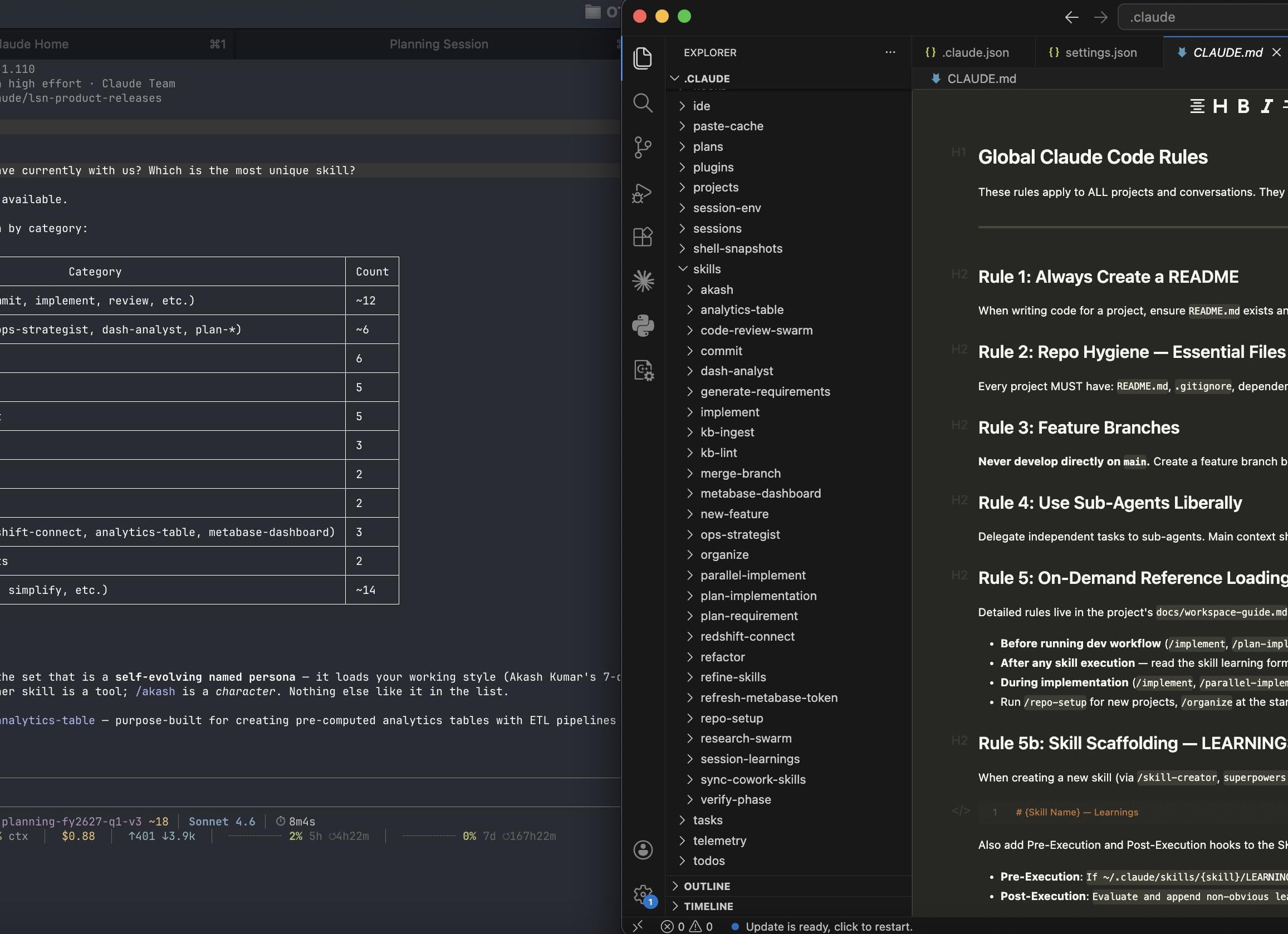The width and height of the screenshot is (1288, 934).
Task: Click the remote window icon in the status bar
Action: (638, 926)
